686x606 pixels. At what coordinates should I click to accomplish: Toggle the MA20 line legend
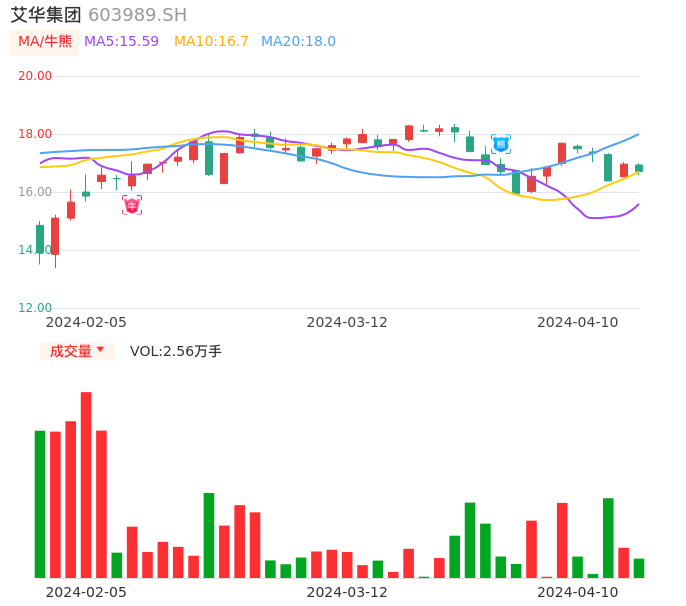[x=298, y=42]
